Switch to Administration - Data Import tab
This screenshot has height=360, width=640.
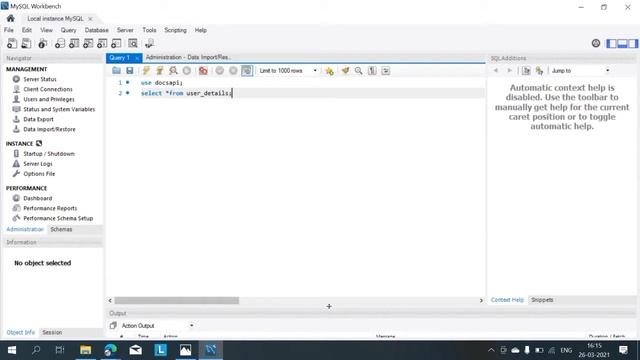[x=188, y=58]
